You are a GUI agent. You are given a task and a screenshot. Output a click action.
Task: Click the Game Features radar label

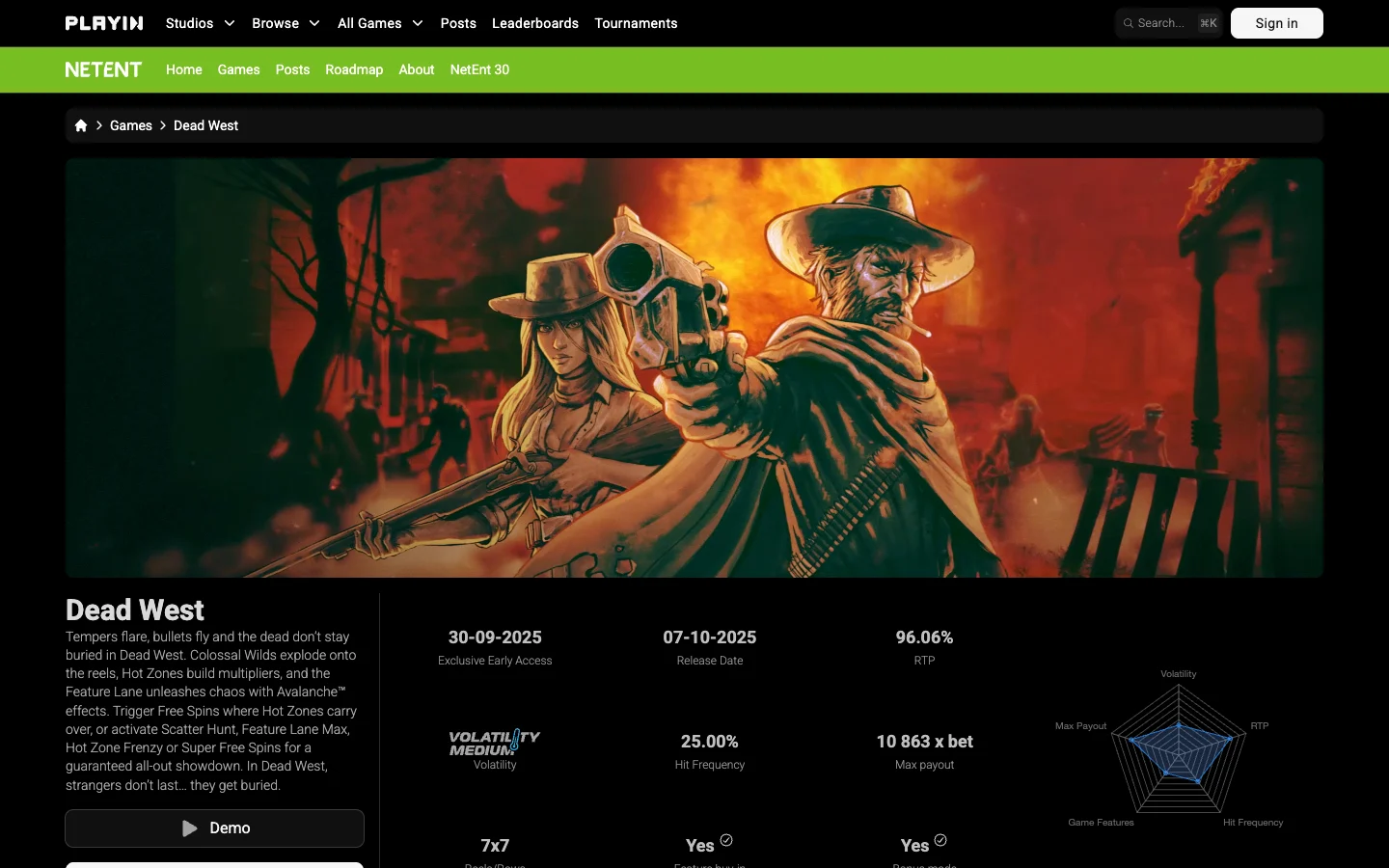[x=1101, y=823]
